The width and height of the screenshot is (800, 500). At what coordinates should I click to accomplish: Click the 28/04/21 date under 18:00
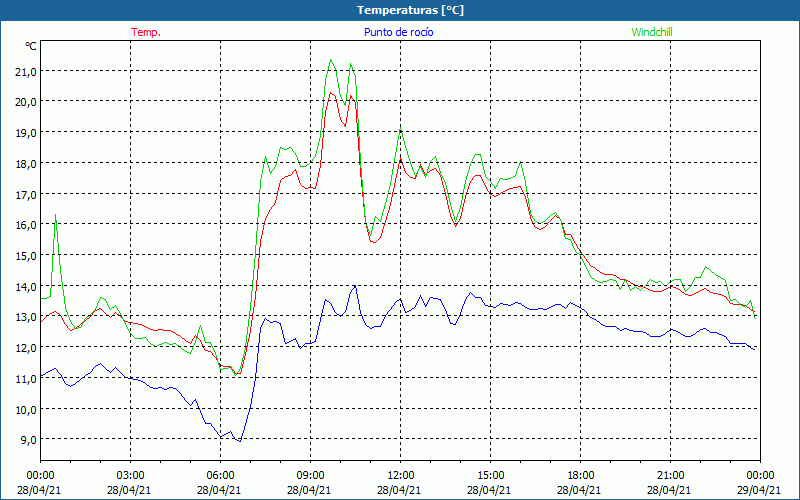pos(579,490)
